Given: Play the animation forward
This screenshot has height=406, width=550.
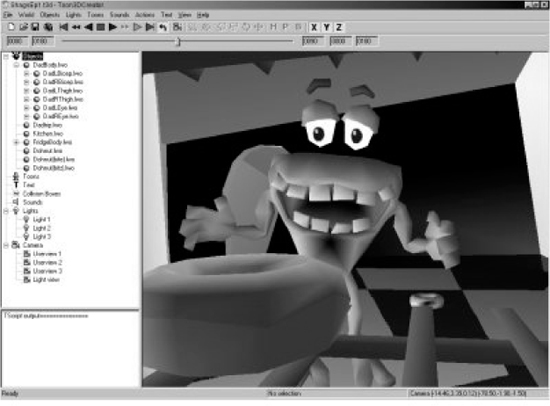Looking at the screenshot, I should coord(113,27).
